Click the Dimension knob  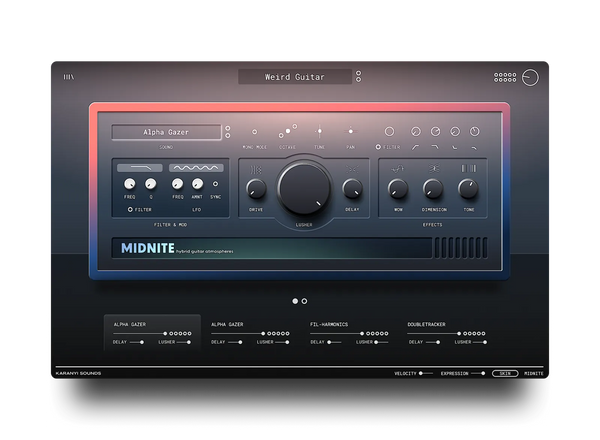pos(433,189)
